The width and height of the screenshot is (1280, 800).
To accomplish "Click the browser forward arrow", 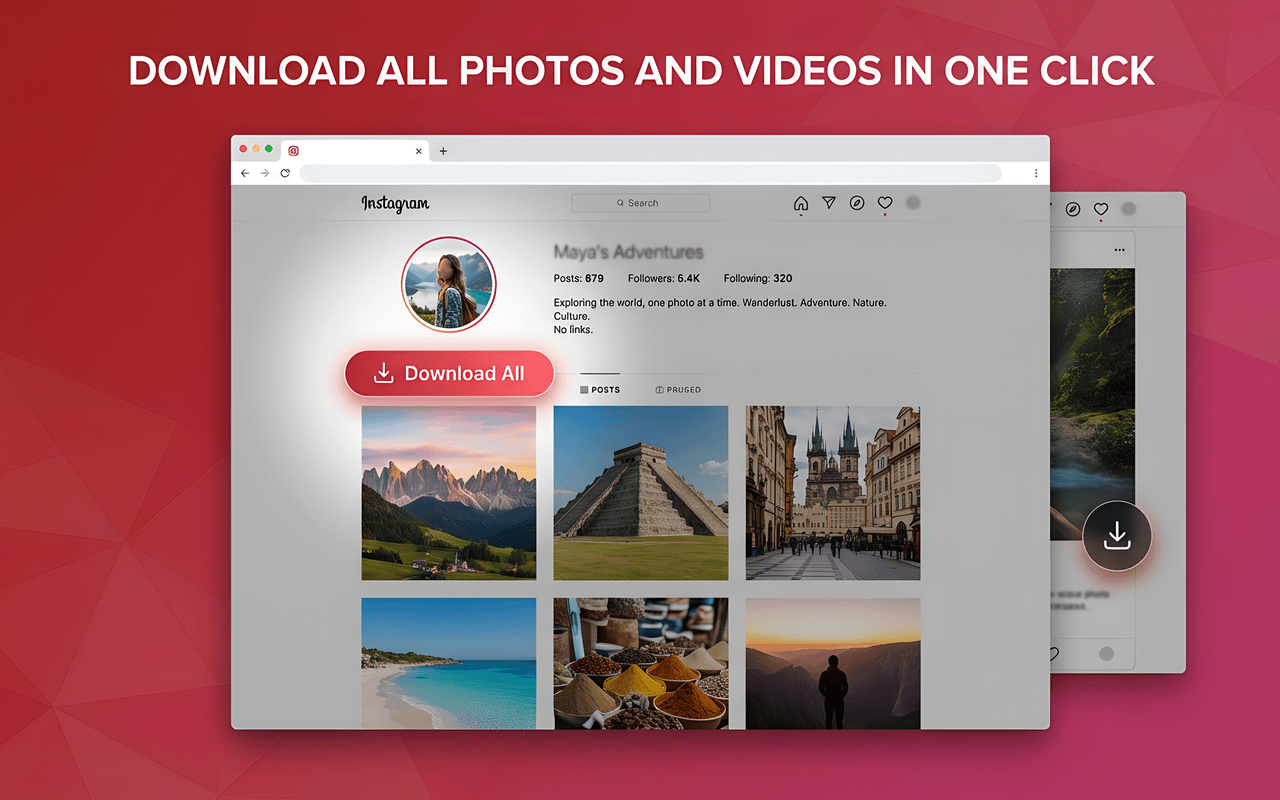I will (265, 173).
